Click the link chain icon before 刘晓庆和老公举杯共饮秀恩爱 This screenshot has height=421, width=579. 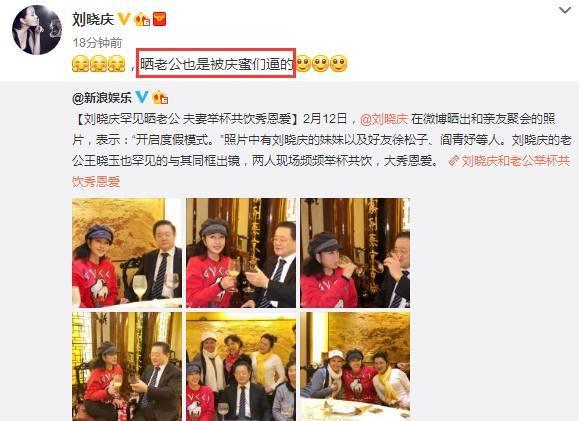coord(453,161)
